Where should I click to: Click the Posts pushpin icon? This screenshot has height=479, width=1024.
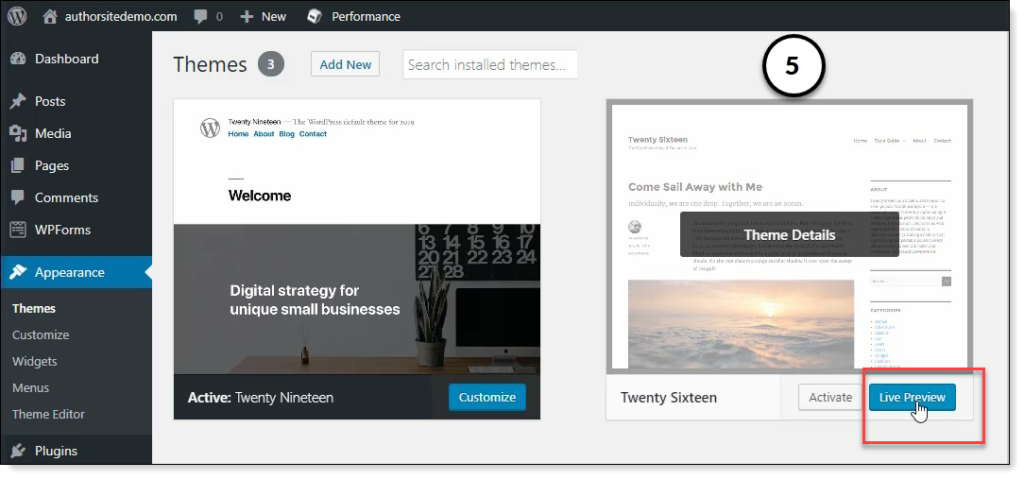18,101
